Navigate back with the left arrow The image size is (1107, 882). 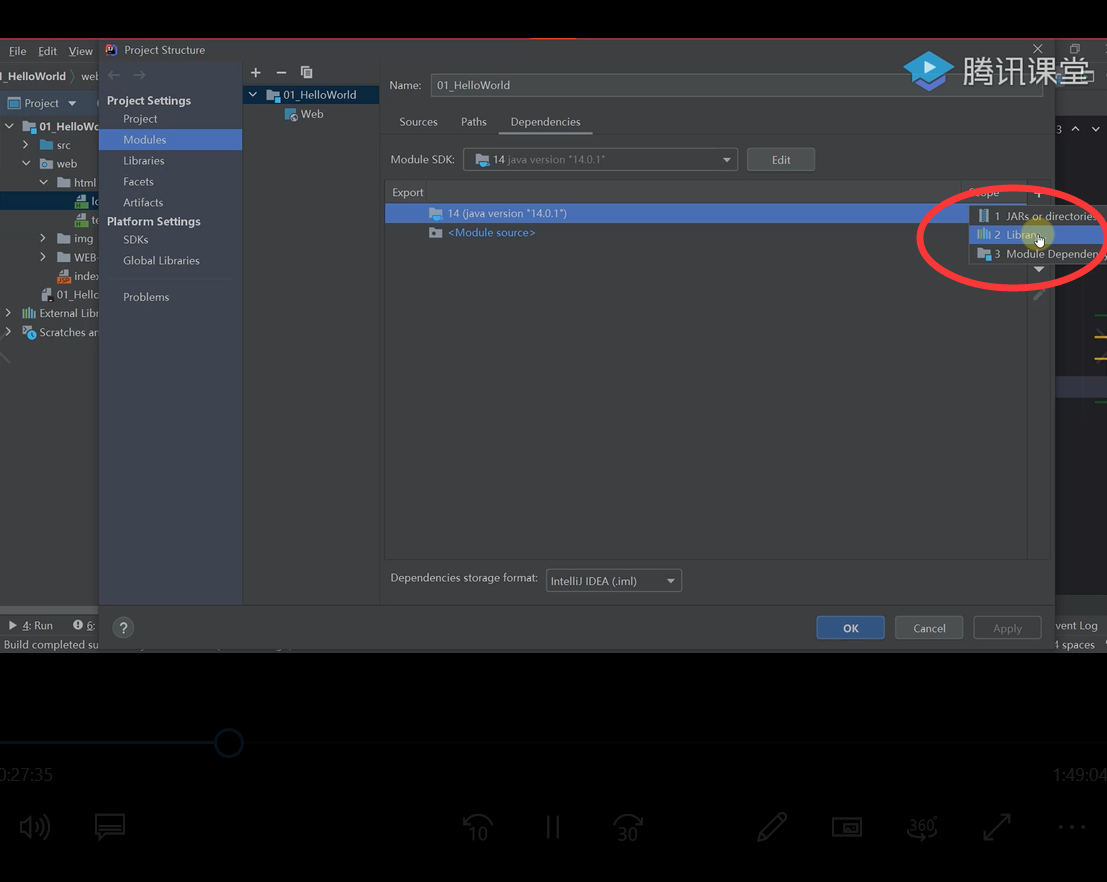114,75
